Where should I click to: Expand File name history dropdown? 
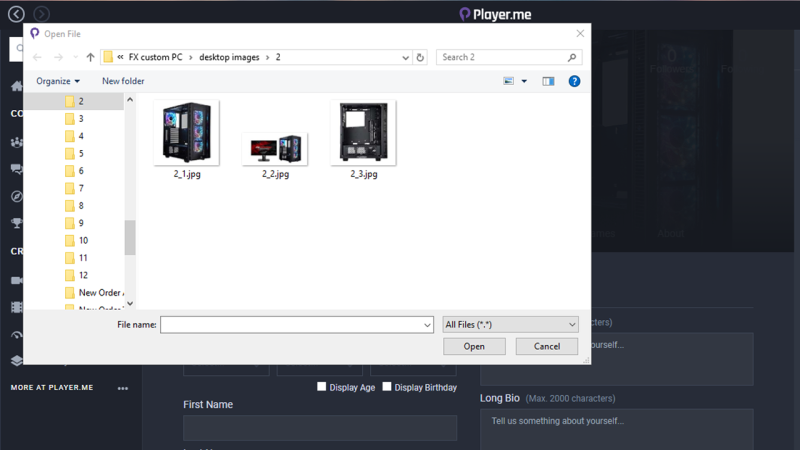427,325
